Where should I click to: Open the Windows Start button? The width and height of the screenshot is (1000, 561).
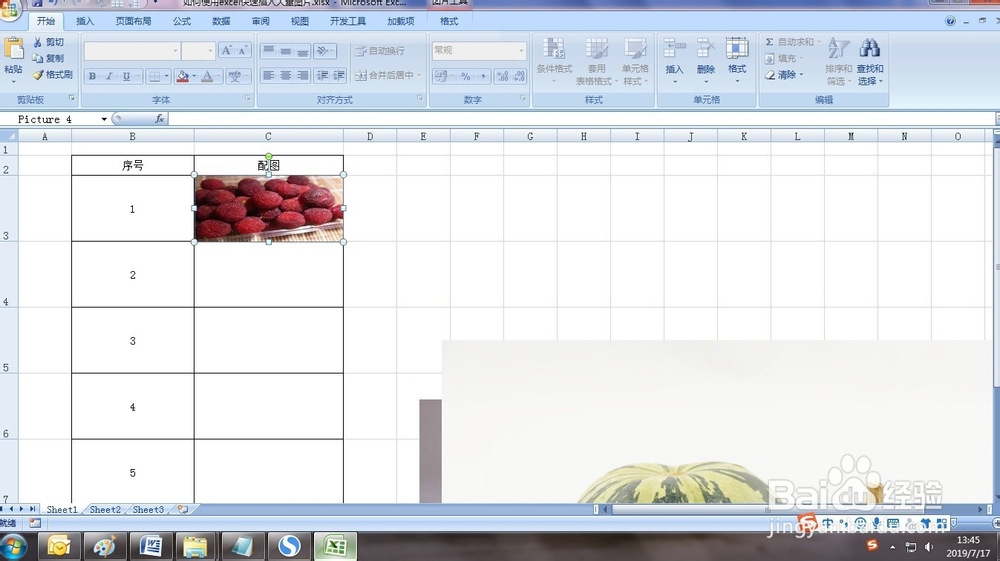[x=14, y=547]
